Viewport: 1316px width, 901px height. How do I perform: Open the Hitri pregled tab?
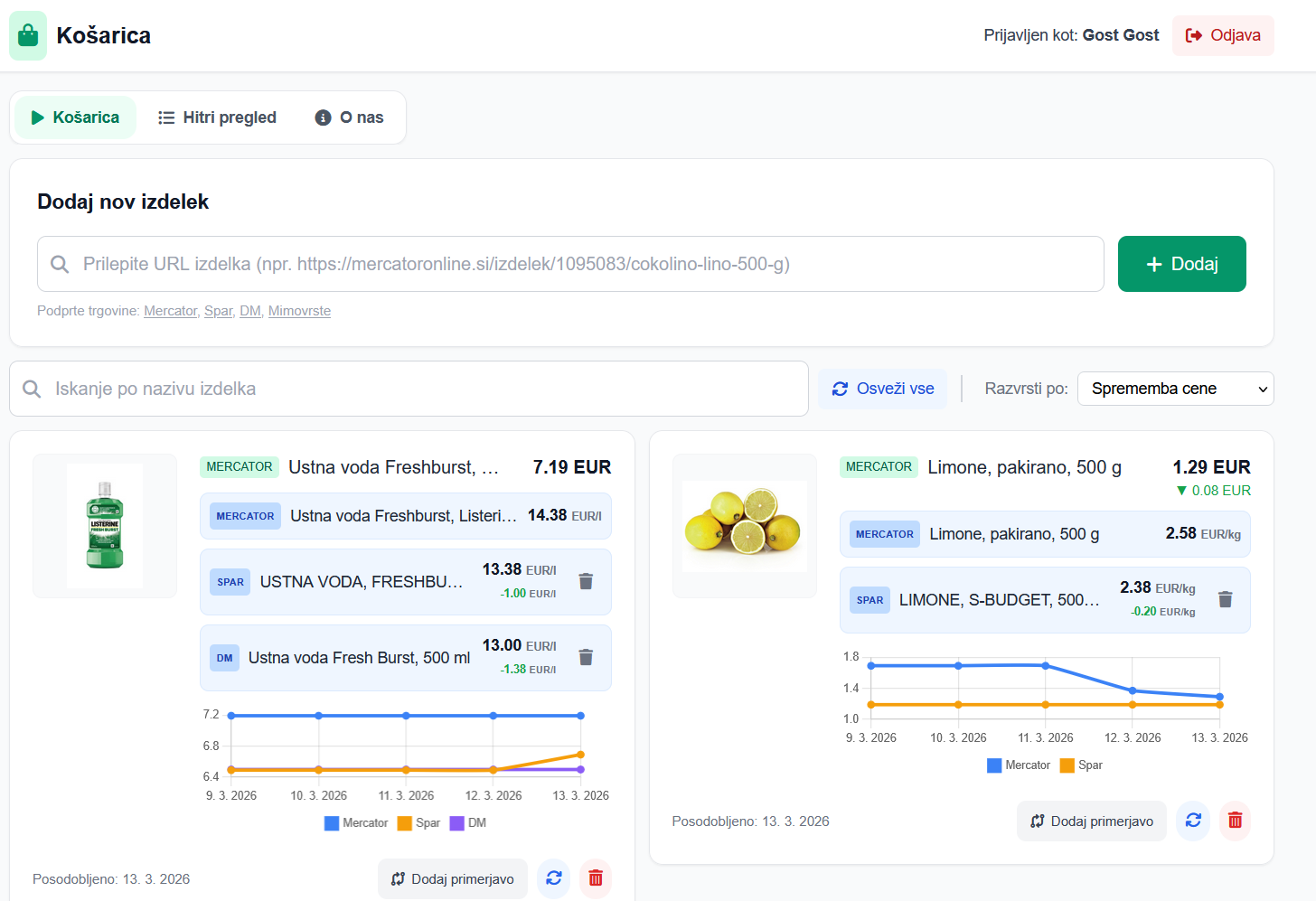217,117
